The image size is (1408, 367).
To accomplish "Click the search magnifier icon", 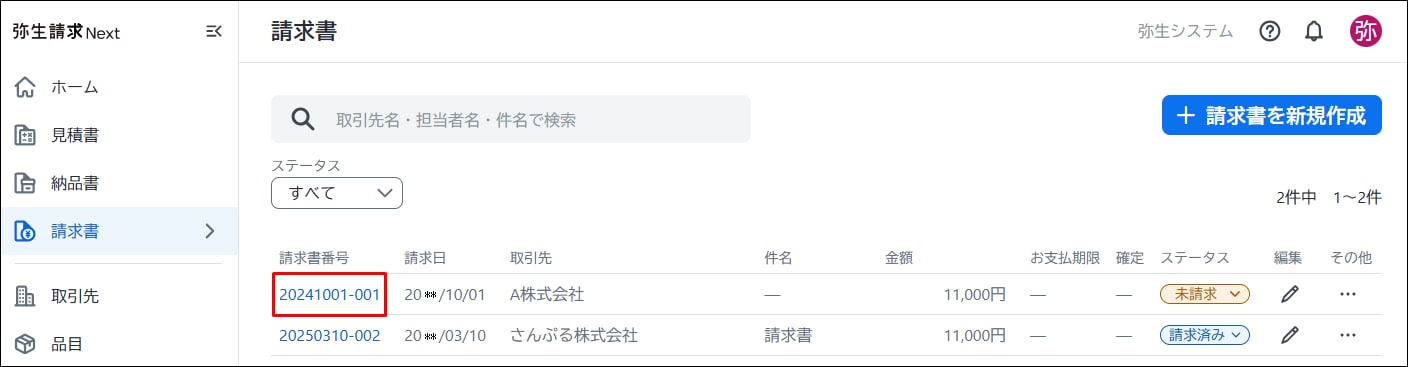I will (x=303, y=119).
